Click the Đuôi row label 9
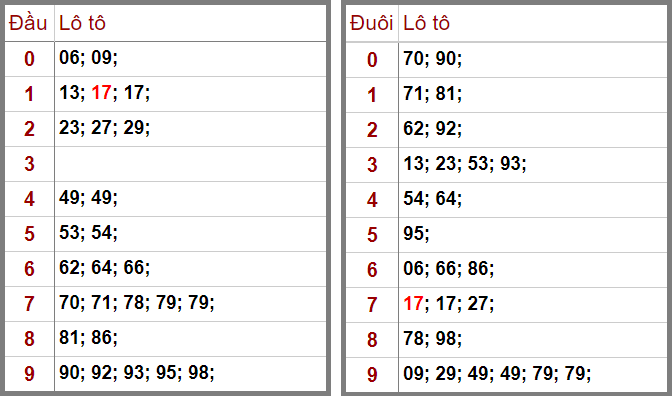672x396 pixels. [372, 374]
